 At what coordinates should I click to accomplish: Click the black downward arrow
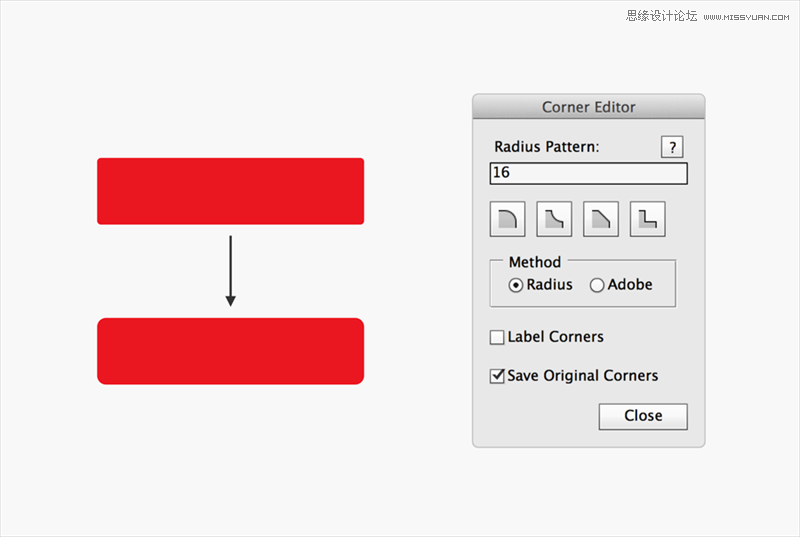tap(231, 271)
